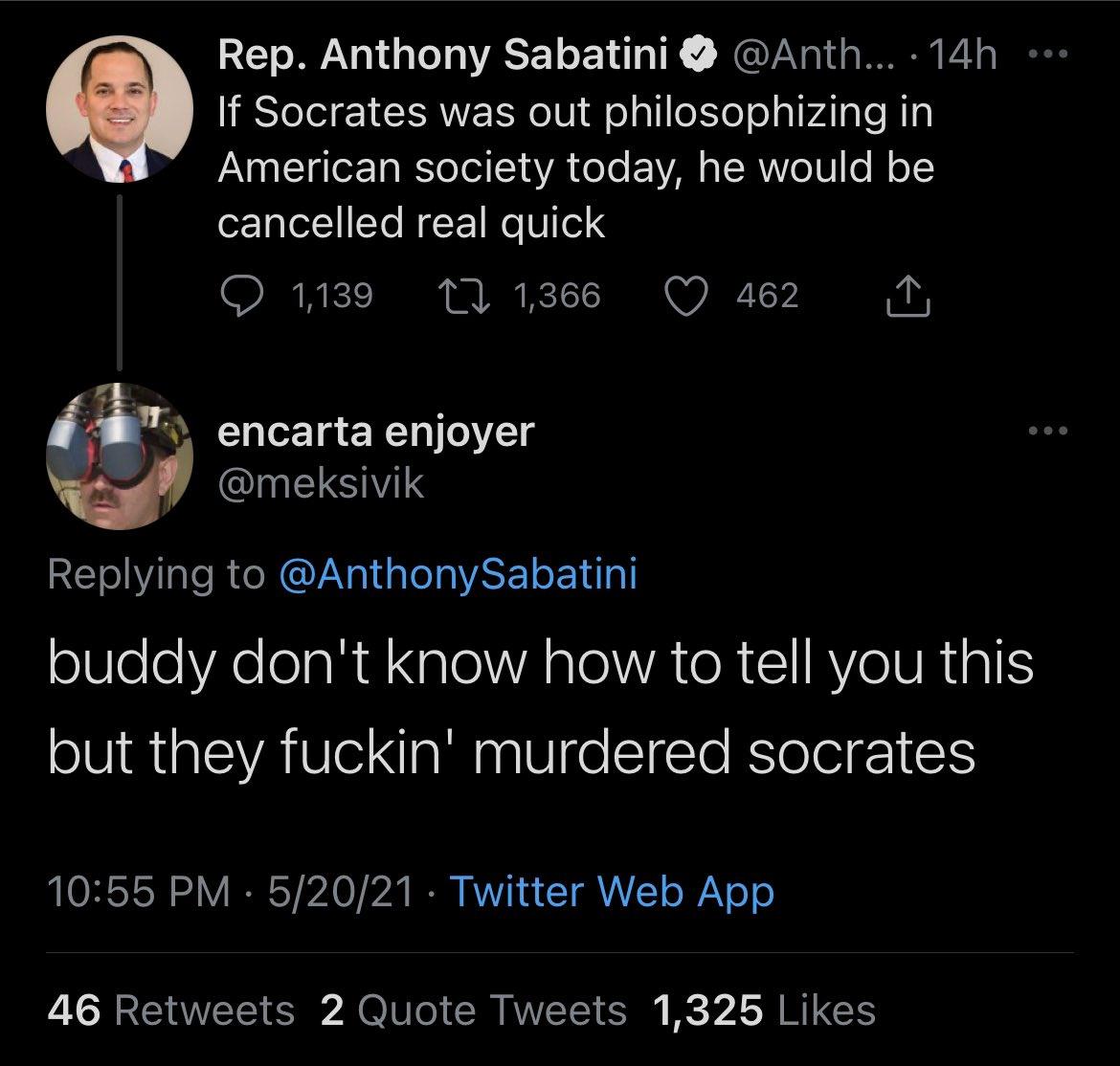Click the verified badge next to Anthony Sabatini
The image size is (1120, 1066).
[696, 56]
